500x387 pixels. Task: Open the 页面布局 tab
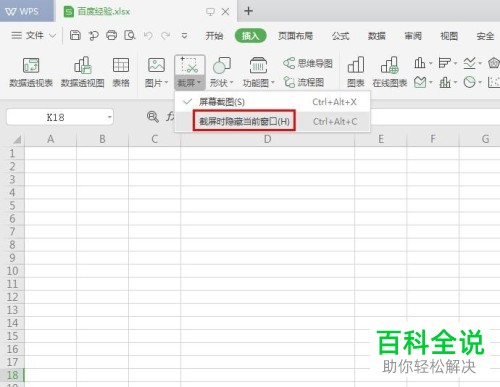point(295,36)
